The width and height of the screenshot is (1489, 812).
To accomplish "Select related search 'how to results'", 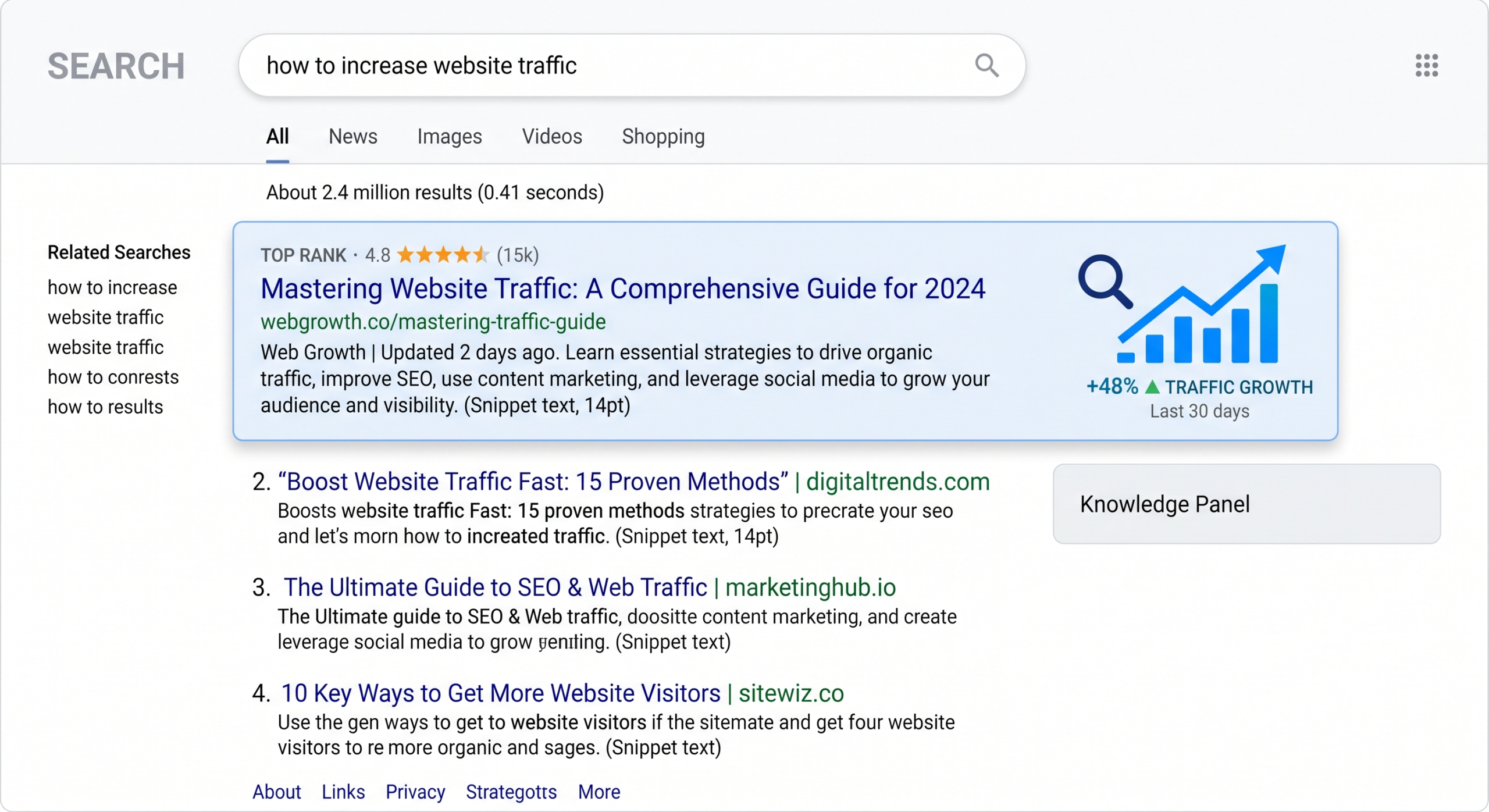I will pos(105,407).
